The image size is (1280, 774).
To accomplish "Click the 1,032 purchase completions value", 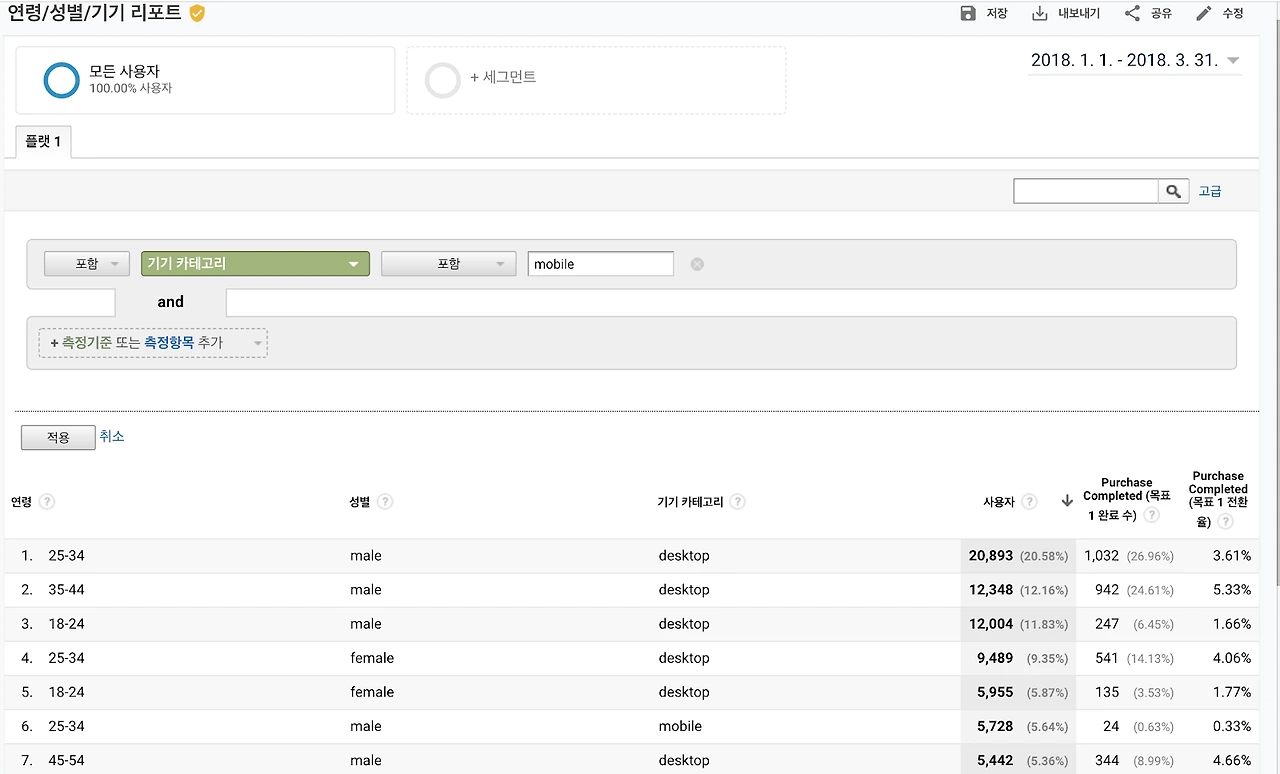I will coord(1102,556).
